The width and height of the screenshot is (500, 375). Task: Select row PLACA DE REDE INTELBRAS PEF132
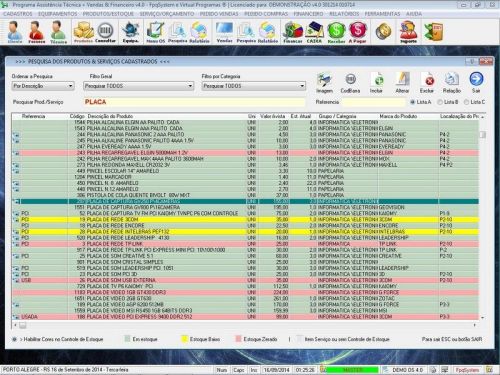(x=245, y=232)
